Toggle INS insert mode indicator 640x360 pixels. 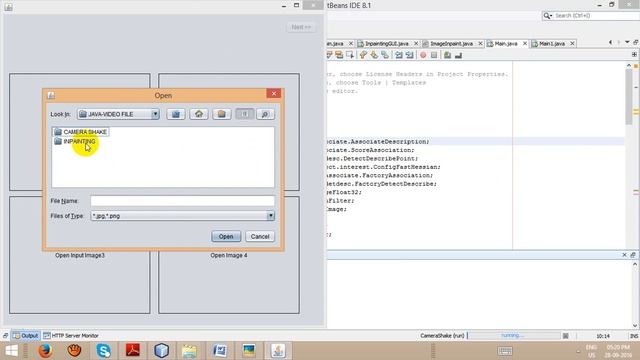point(634,336)
